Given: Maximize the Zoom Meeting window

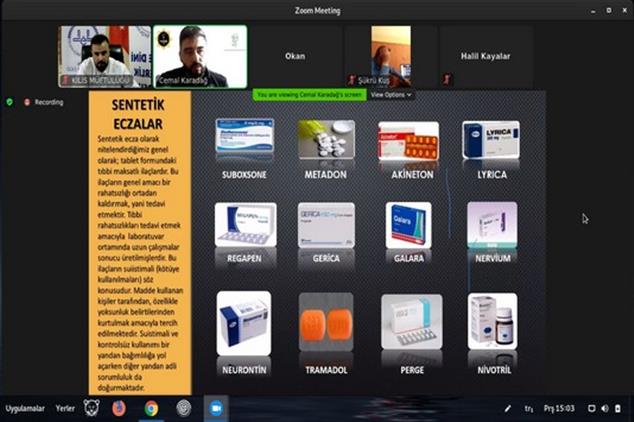Looking at the screenshot, I should click(x=609, y=11).
